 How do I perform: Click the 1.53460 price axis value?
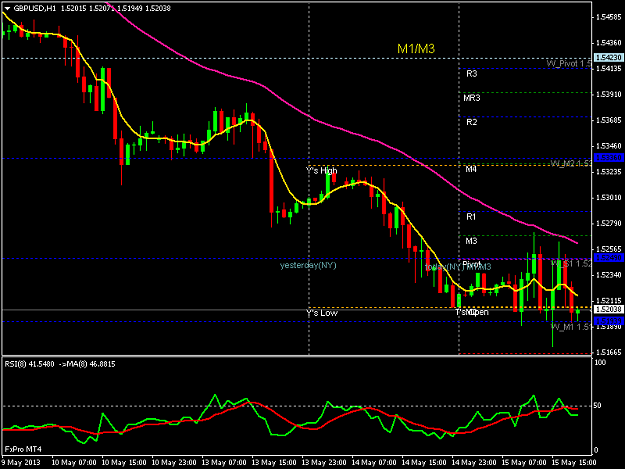[x=609, y=146]
